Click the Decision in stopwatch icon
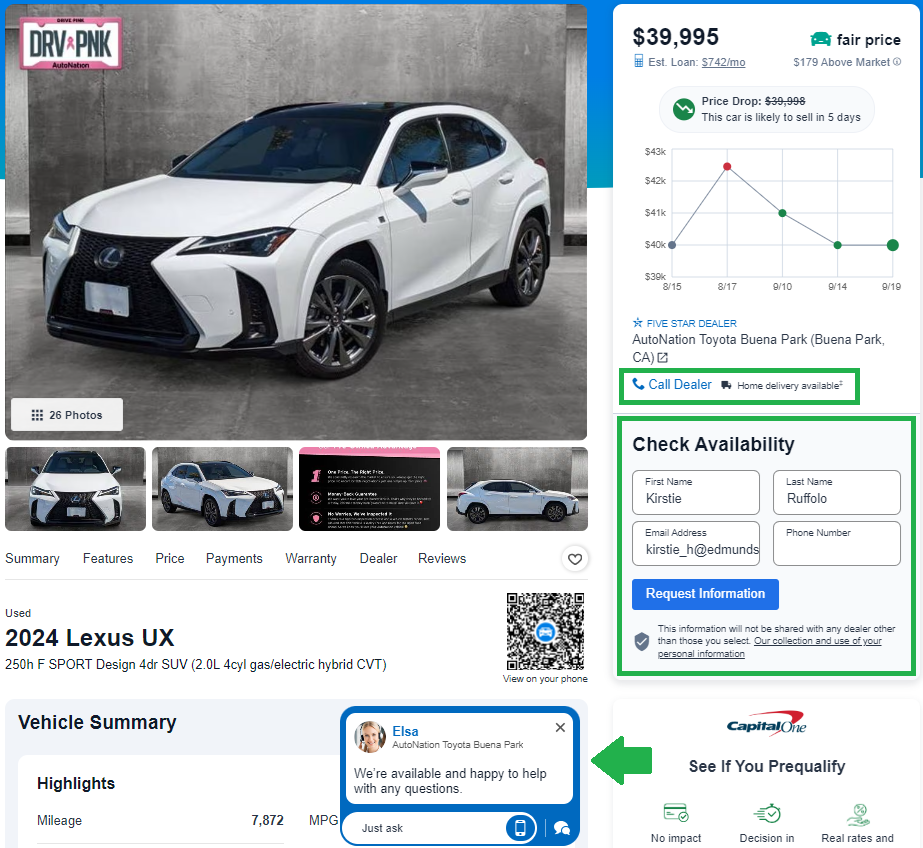923x848 pixels. (767, 813)
